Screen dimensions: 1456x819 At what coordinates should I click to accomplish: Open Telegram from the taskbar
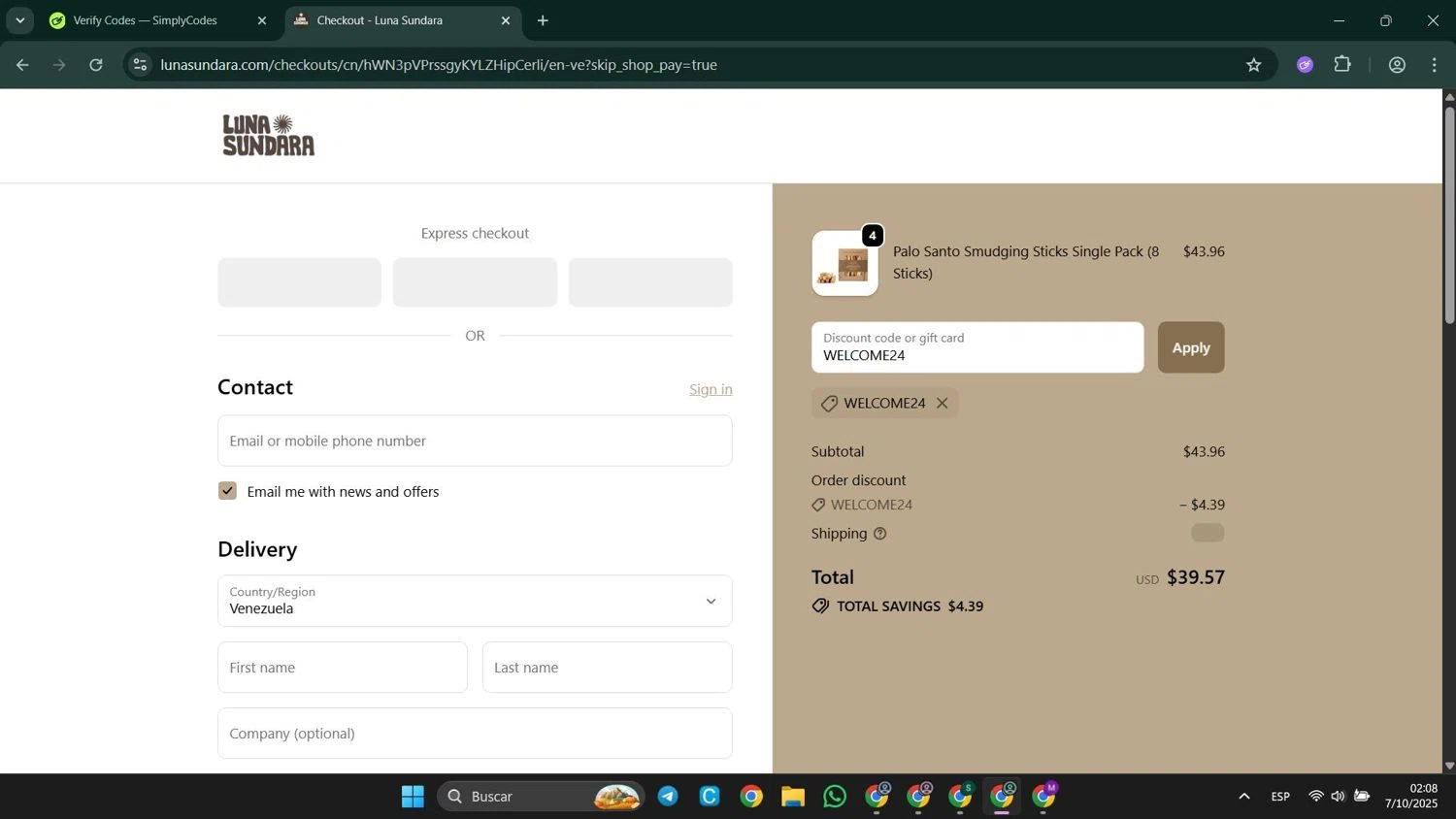[668, 797]
